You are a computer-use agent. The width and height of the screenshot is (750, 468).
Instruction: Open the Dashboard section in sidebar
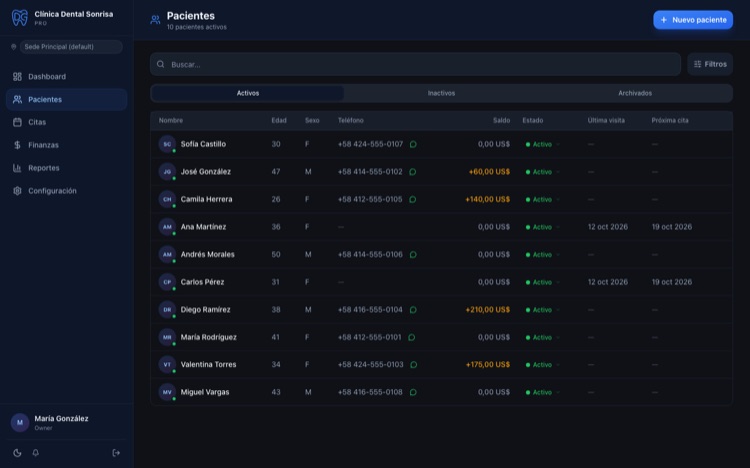(66, 77)
